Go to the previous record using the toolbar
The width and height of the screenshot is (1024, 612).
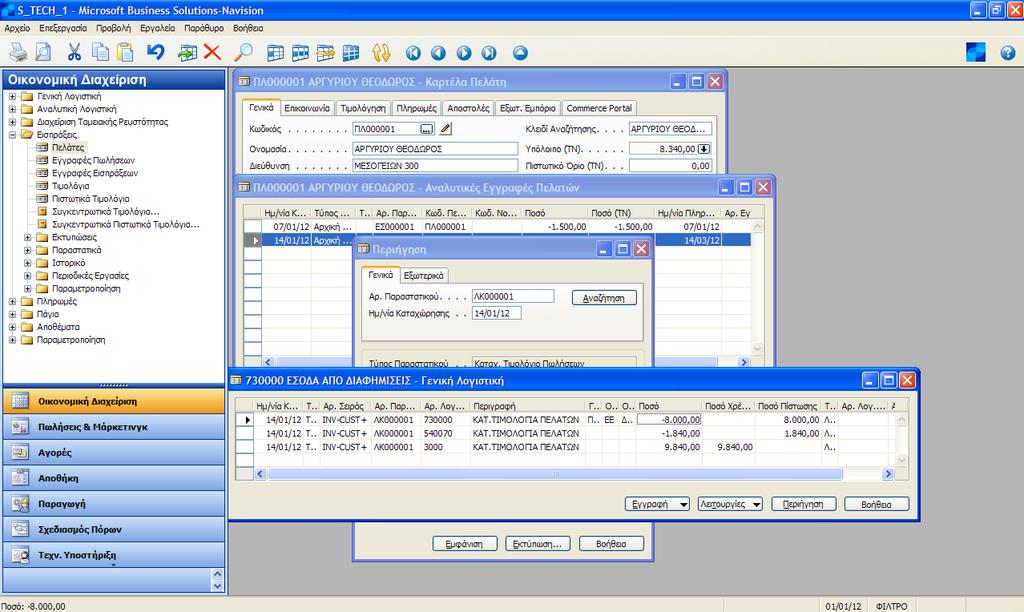(x=438, y=53)
